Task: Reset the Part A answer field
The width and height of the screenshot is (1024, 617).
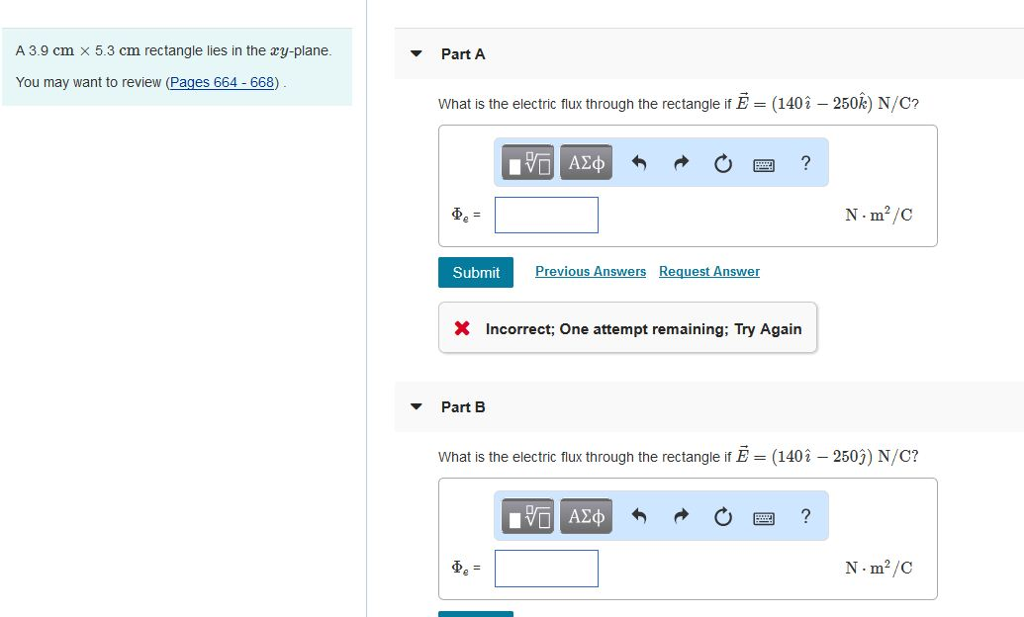Action: coord(723,163)
